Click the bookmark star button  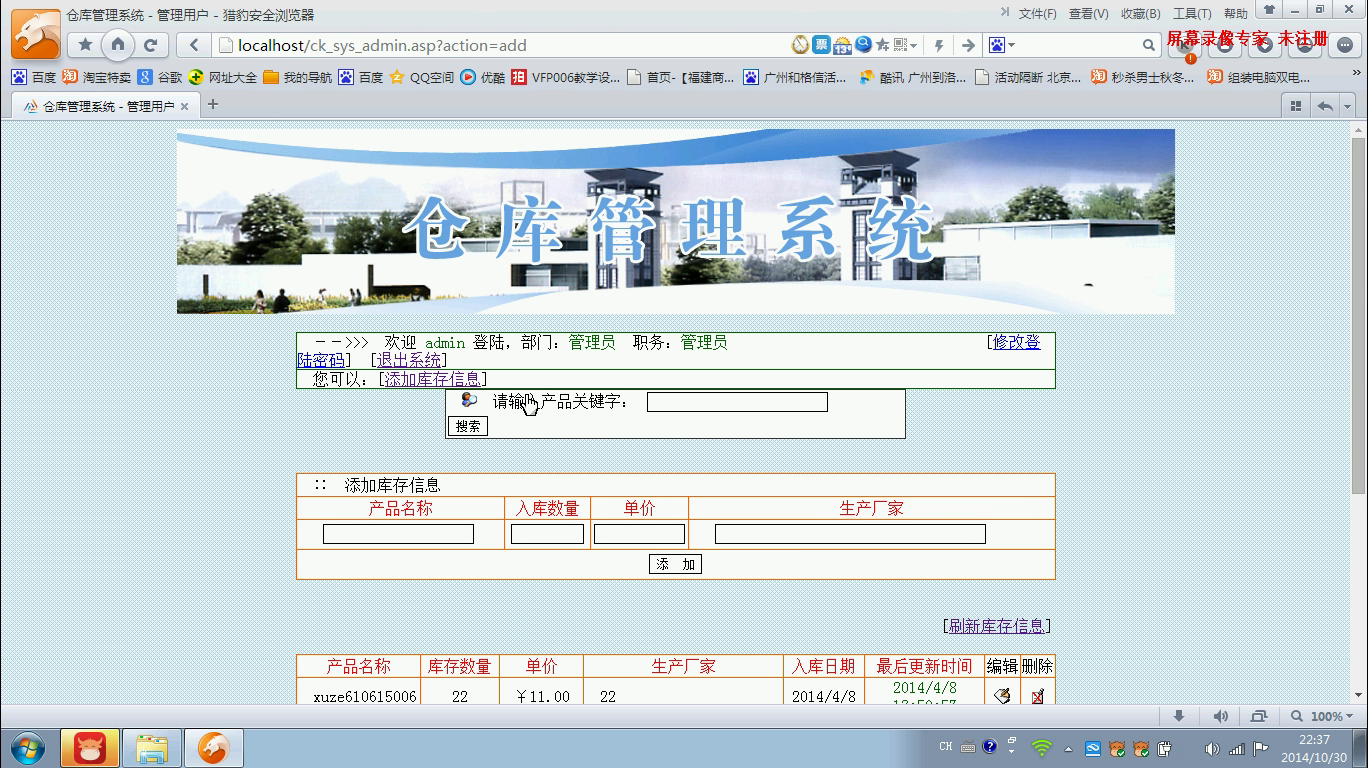pyautogui.click(x=86, y=45)
